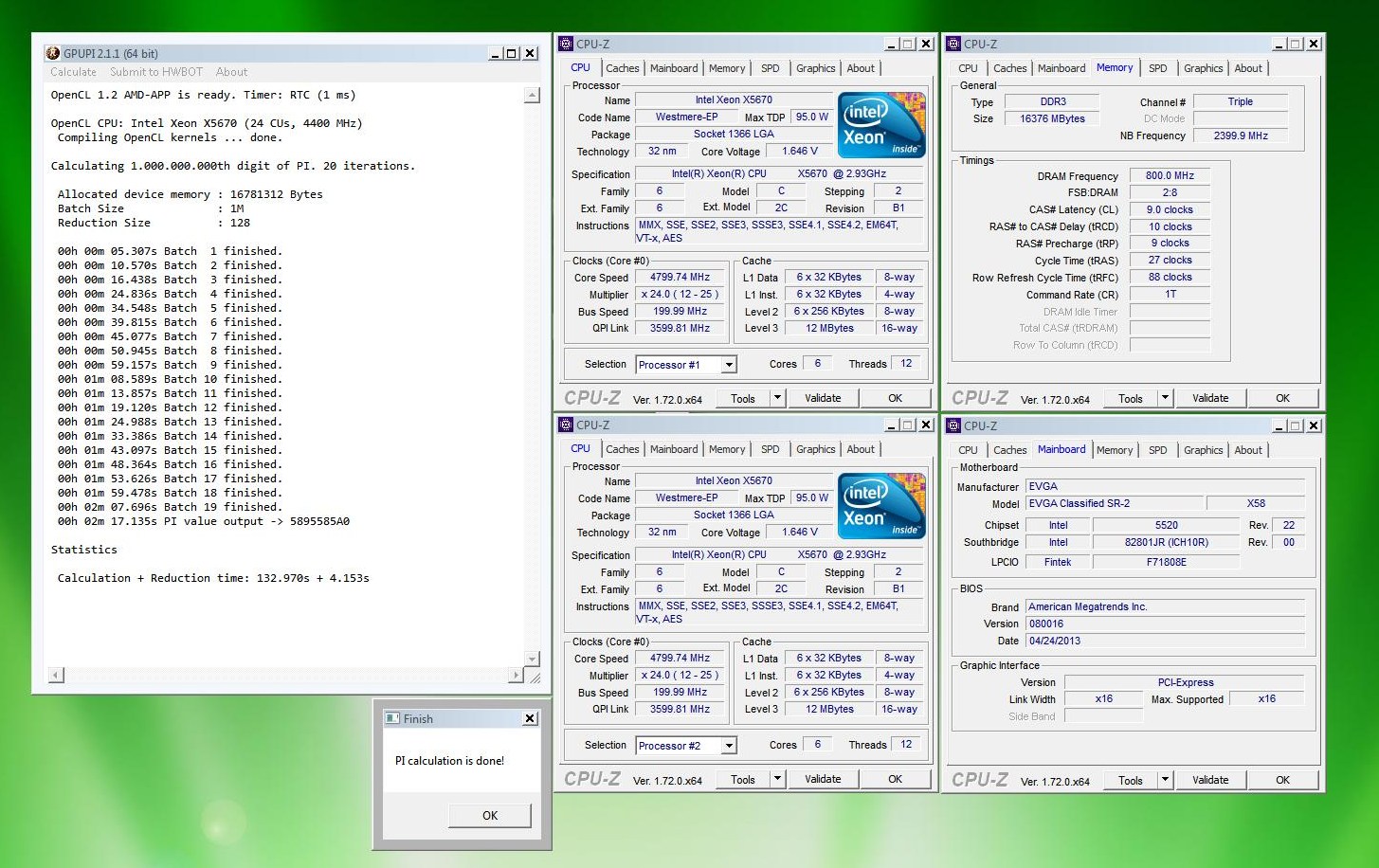Open Memory tab in Processor #1 window
This screenshot has width=1379, height=868.
coord(727,68)
